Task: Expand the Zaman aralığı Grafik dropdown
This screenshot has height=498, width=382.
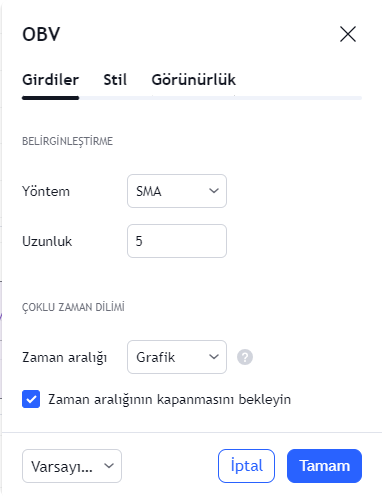Action: tap(177, 357)
